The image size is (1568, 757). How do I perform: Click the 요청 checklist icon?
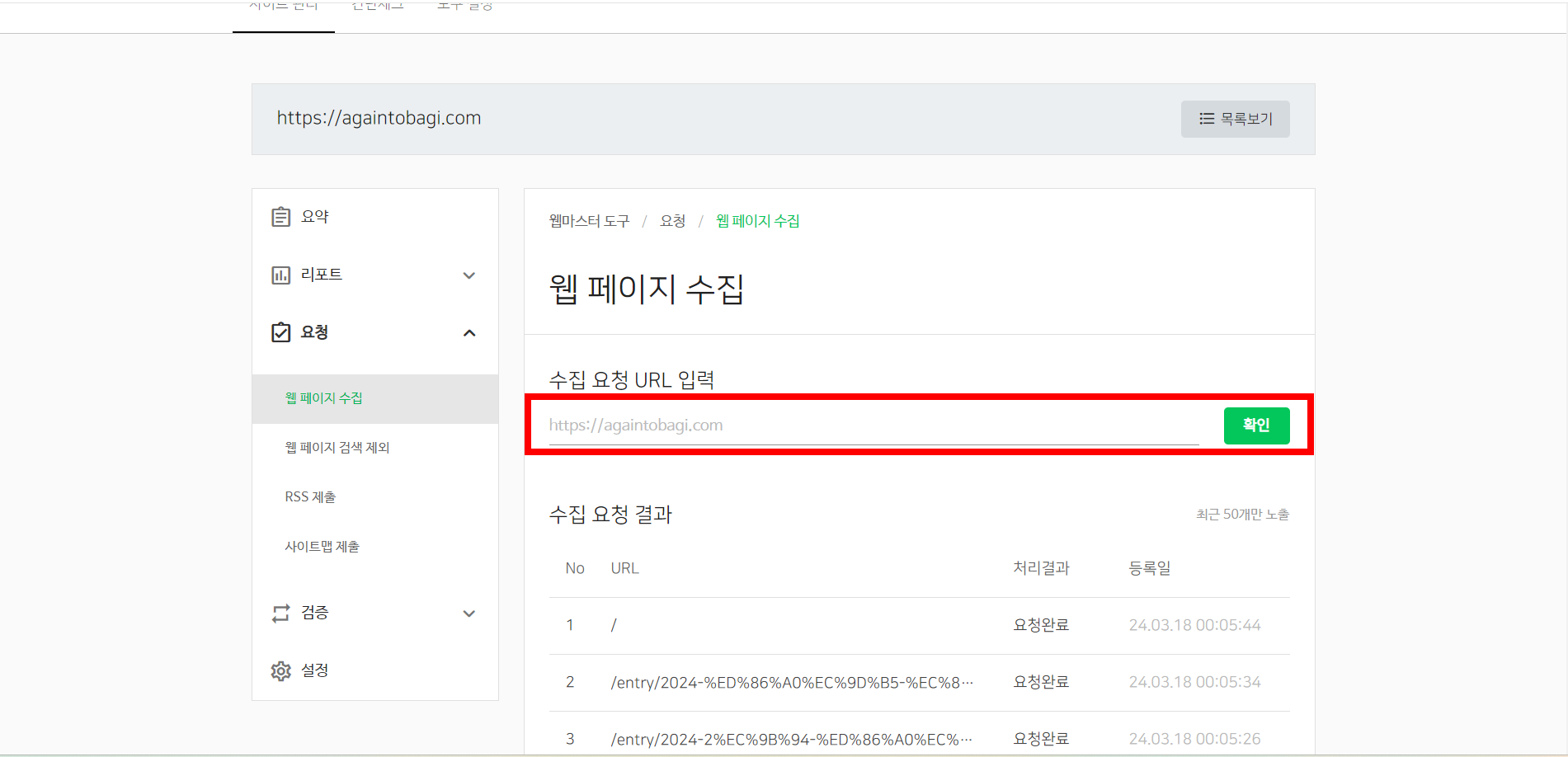pyautogui.click(x=281, y=331)
